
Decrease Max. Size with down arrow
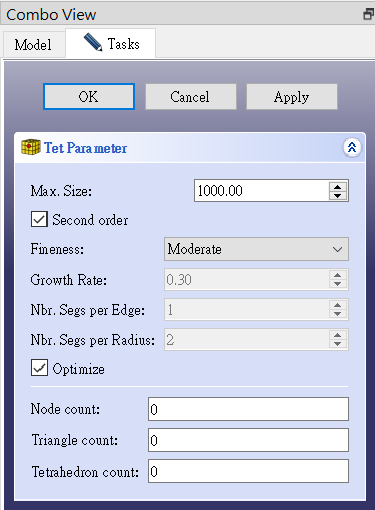338,196
